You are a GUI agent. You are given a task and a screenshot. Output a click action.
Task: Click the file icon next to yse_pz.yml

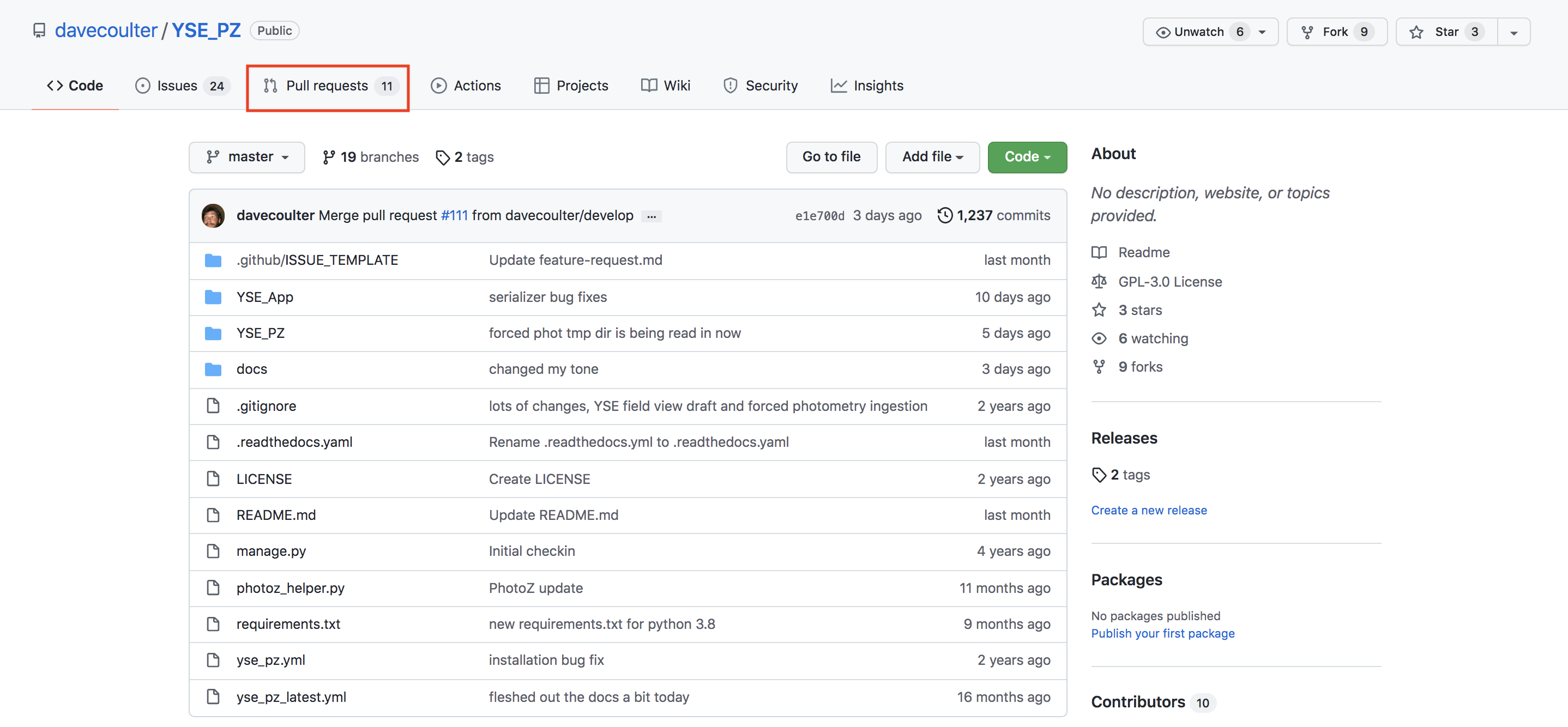pos(213,660)
